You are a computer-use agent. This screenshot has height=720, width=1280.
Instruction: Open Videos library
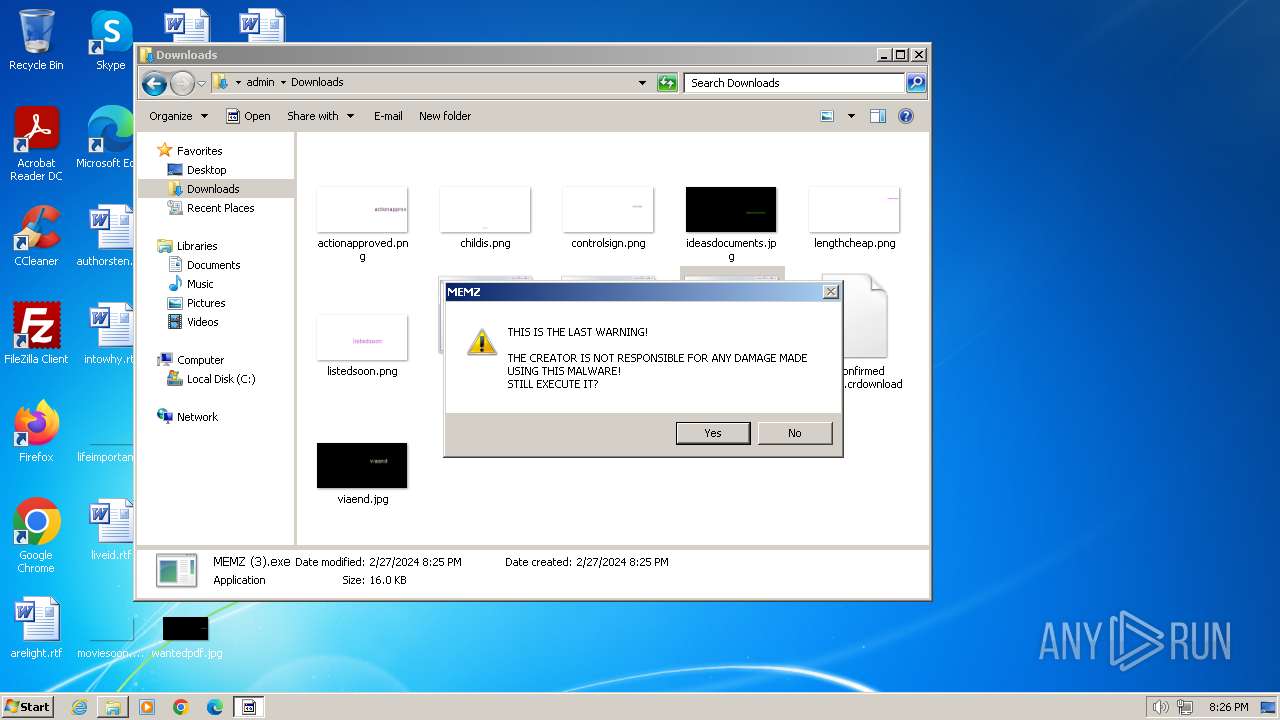202,322
